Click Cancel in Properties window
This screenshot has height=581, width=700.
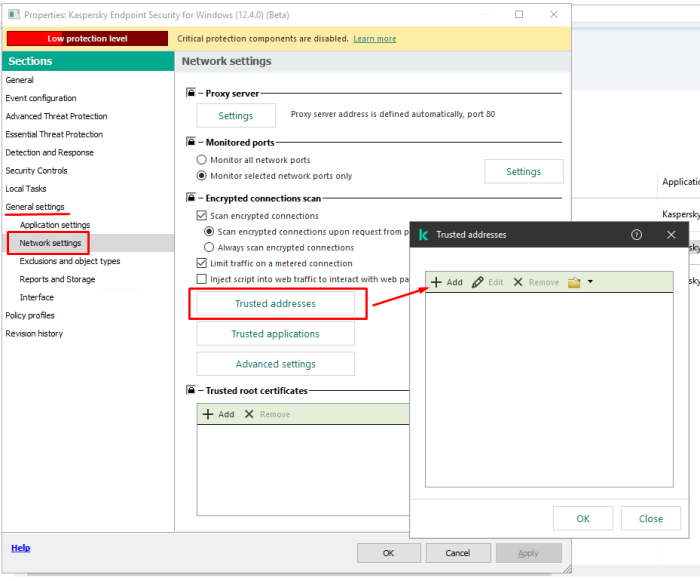458,553
